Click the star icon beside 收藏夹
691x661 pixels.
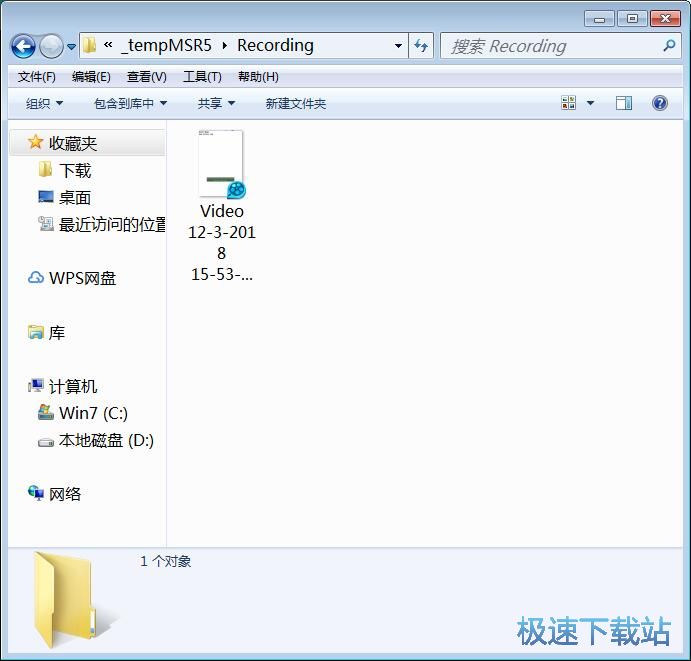[x=35, y=142]
